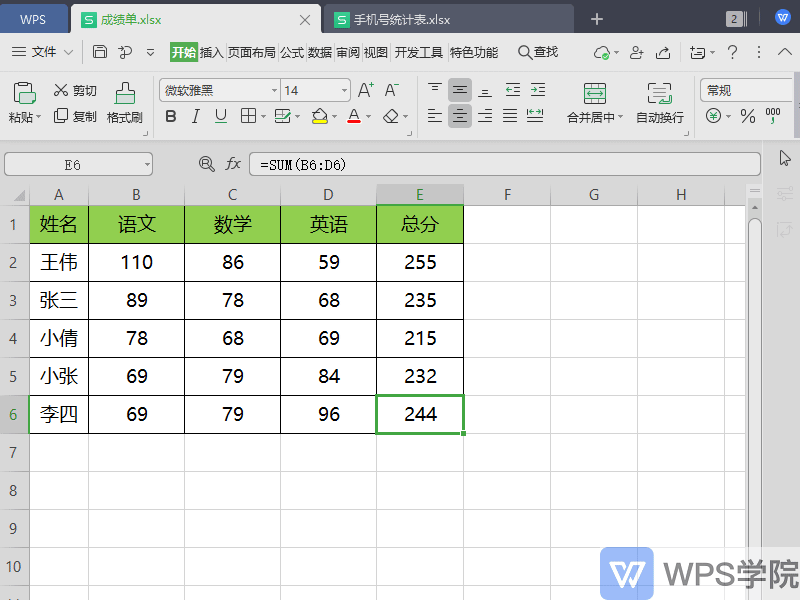The image size is (800, 600).
Task: Click the 查找 (Find) button
Action: coord(538,53)
